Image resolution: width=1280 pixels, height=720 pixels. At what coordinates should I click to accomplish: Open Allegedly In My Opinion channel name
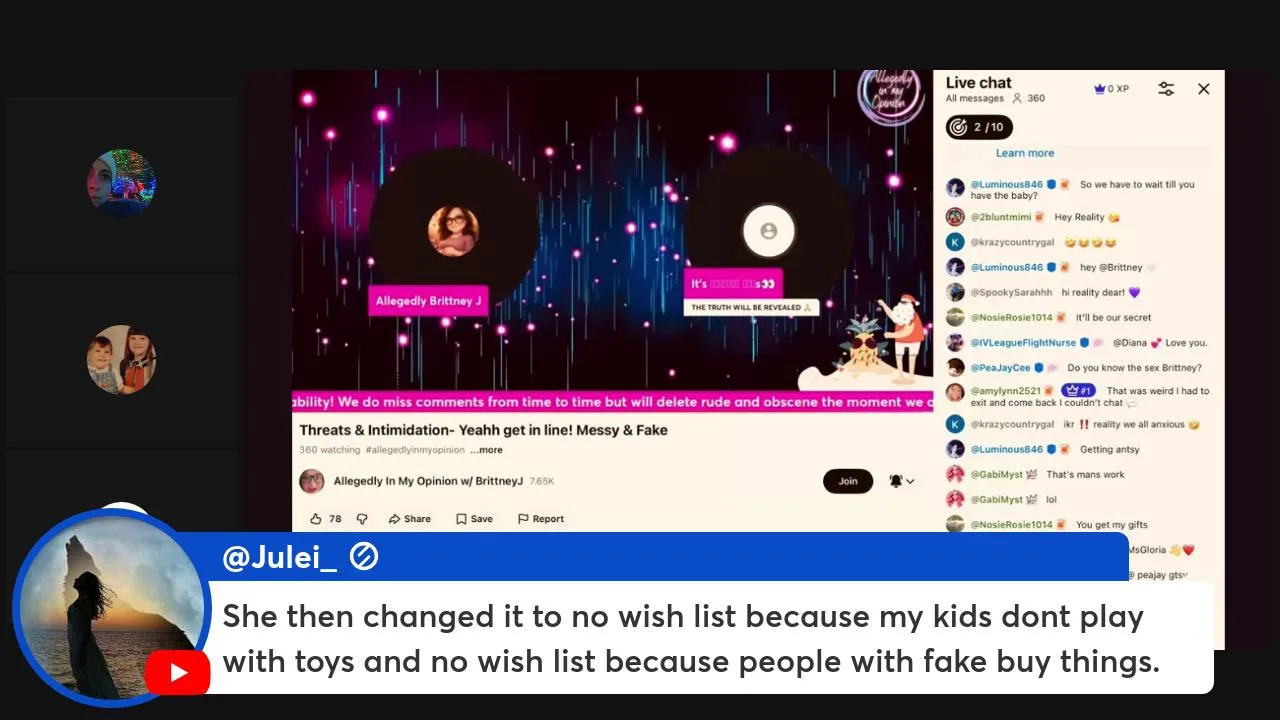tap(428, 481)
